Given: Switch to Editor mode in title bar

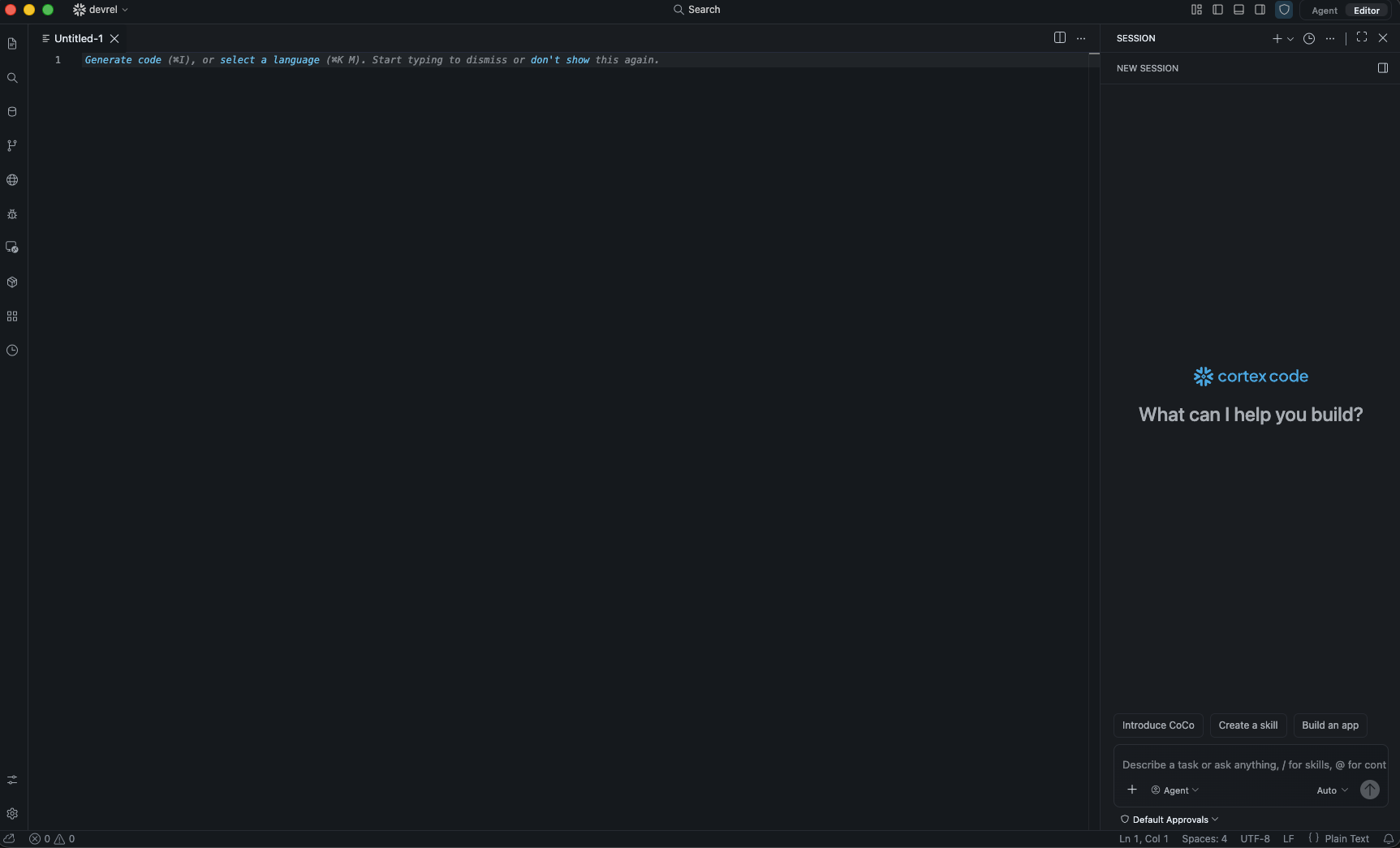Looking at the screenshot, I should pyautogui.click(x=1367, y=11).
